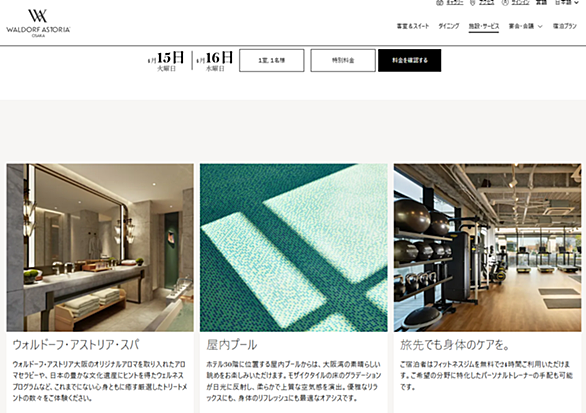Screen dimensions: 586x413
Task: Click the 料金を確認する black button
Action: (410, 60)
